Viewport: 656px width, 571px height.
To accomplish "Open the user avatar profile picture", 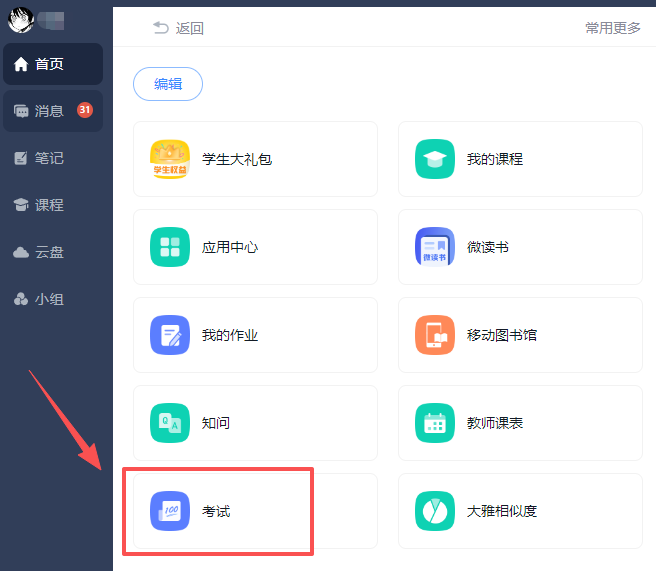I will pyautogui.click(x=20, y=20).
